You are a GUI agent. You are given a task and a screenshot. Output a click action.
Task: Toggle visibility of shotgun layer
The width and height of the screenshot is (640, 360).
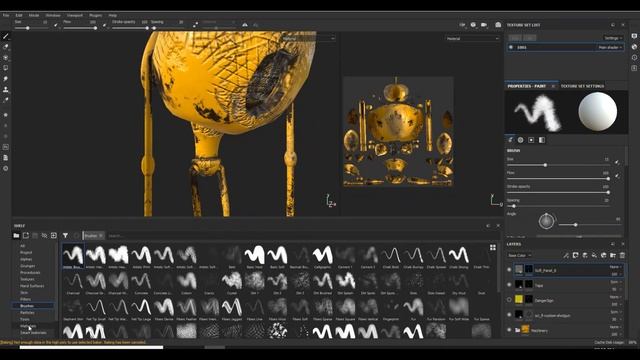509,315
